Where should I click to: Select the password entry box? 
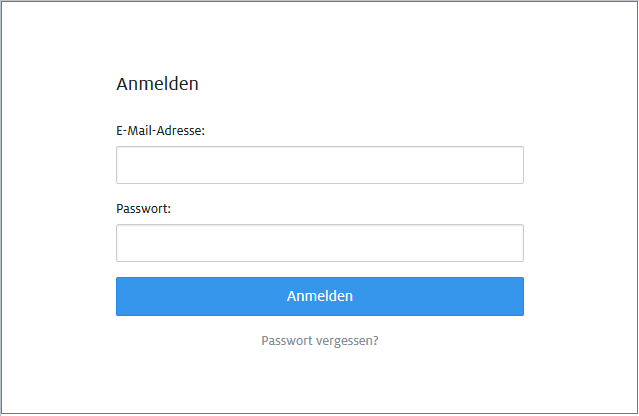click(x=319, y=243)
